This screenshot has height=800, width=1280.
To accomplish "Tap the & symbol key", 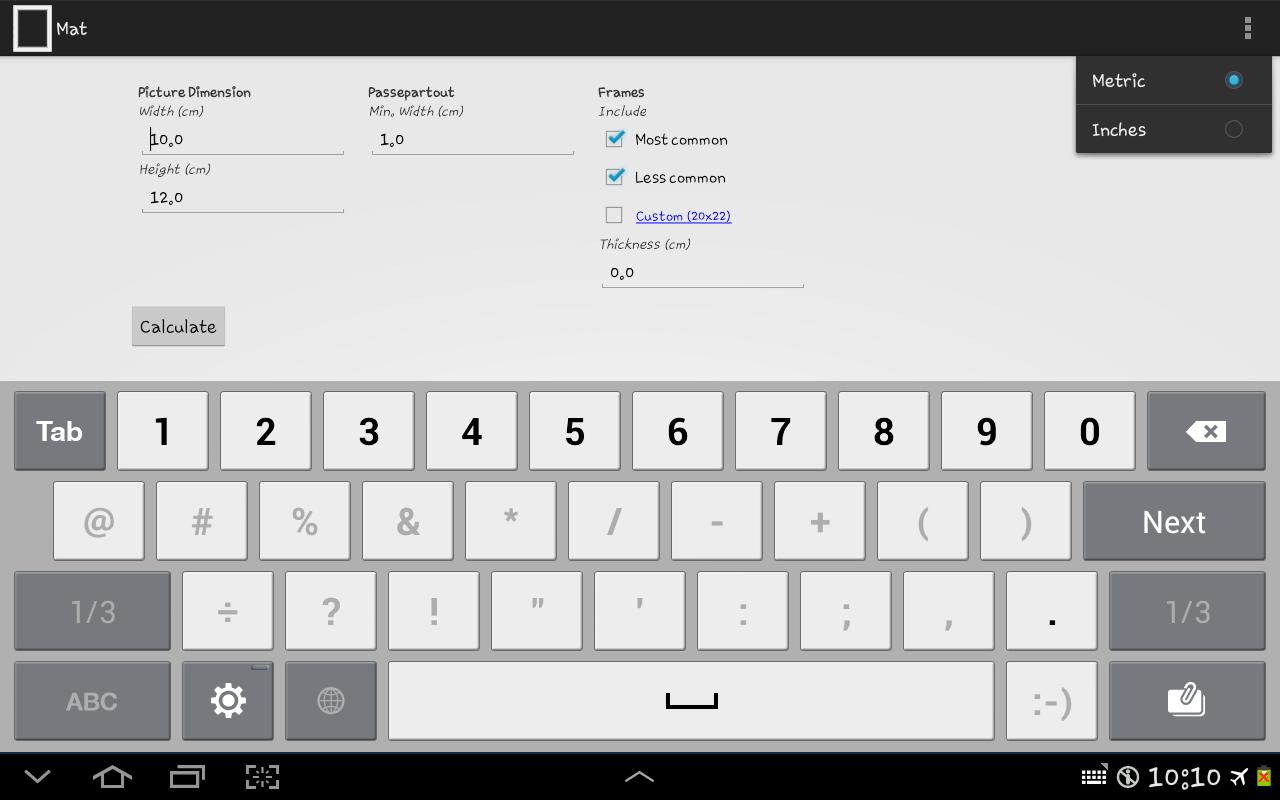I will click(407, 521).
